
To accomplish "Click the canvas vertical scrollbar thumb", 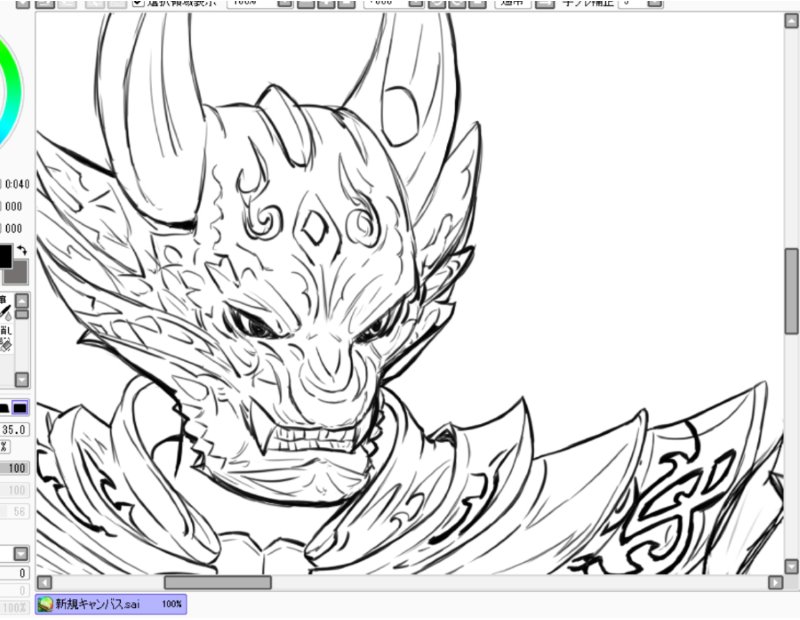I will 791,291.
